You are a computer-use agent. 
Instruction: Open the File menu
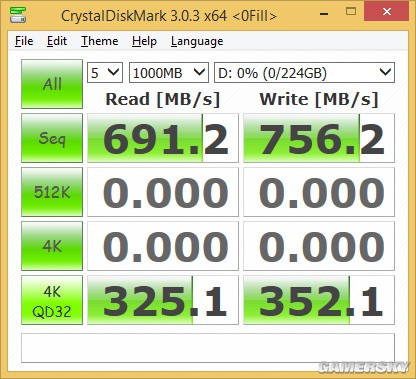pyautogui.click(x=24, y=41)
